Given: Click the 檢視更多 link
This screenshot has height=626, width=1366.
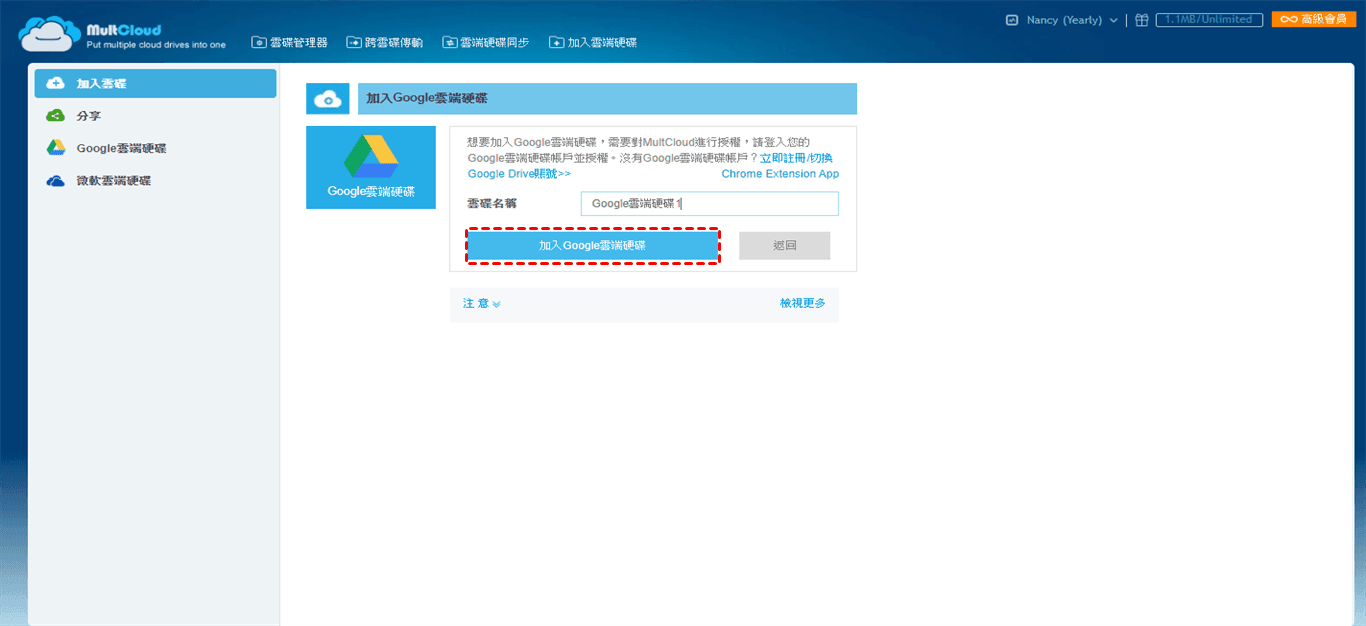Looking at the screenshot, I should pyautogui.click(x=803, y=303).
